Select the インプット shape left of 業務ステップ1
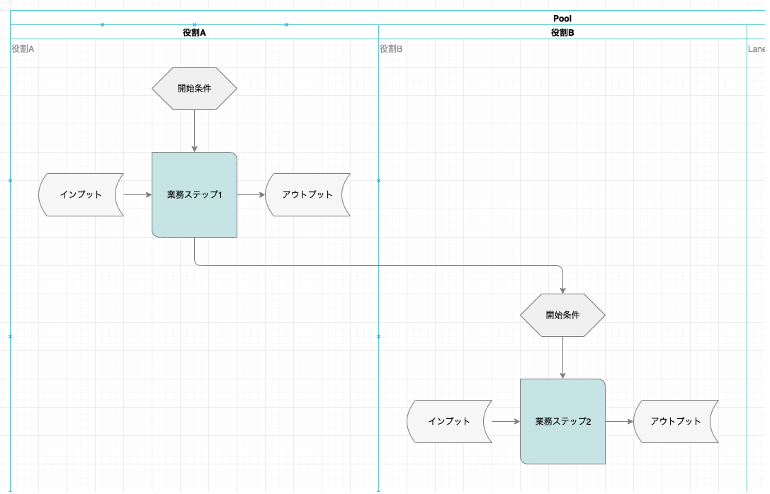Viewport: 770px width, 494px height. (x=80, y=195)
